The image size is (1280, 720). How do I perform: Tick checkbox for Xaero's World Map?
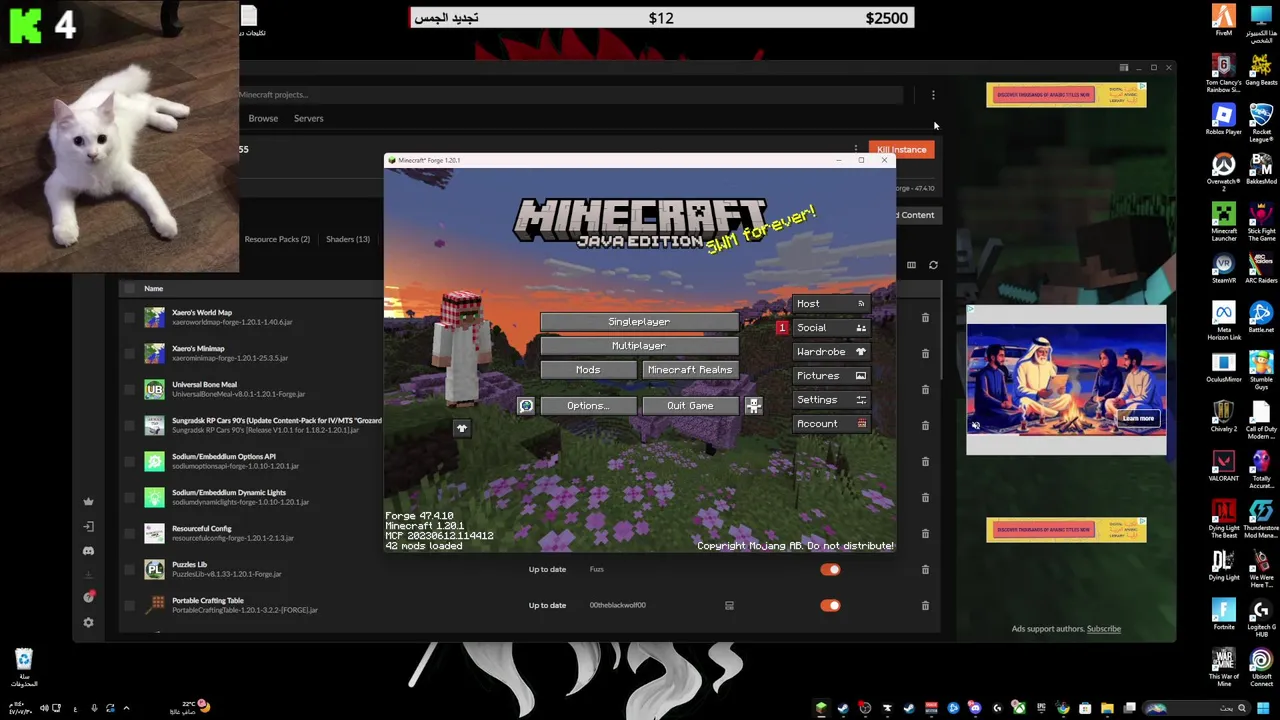129,318
